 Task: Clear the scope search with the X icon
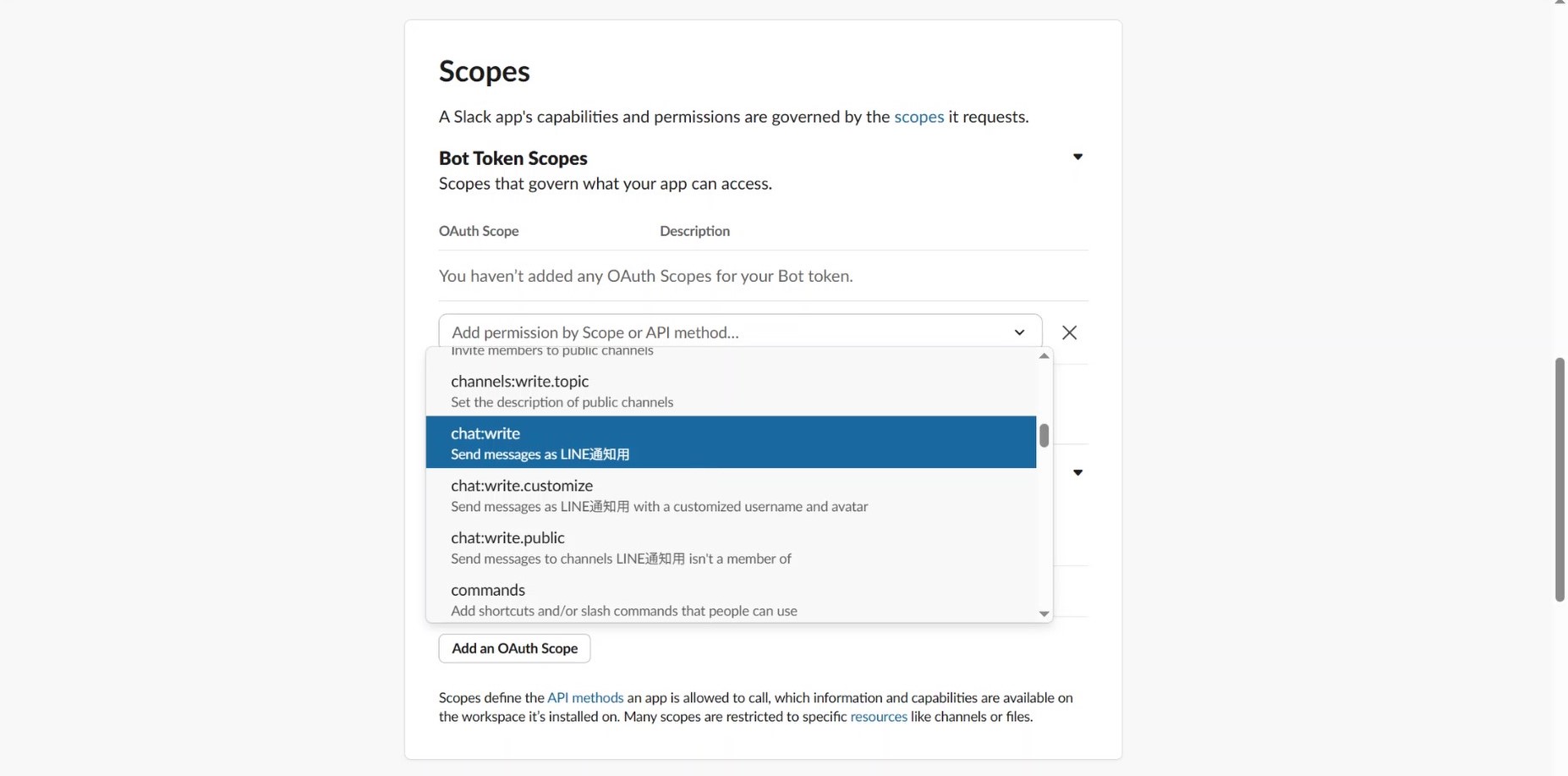point(1069,333)
